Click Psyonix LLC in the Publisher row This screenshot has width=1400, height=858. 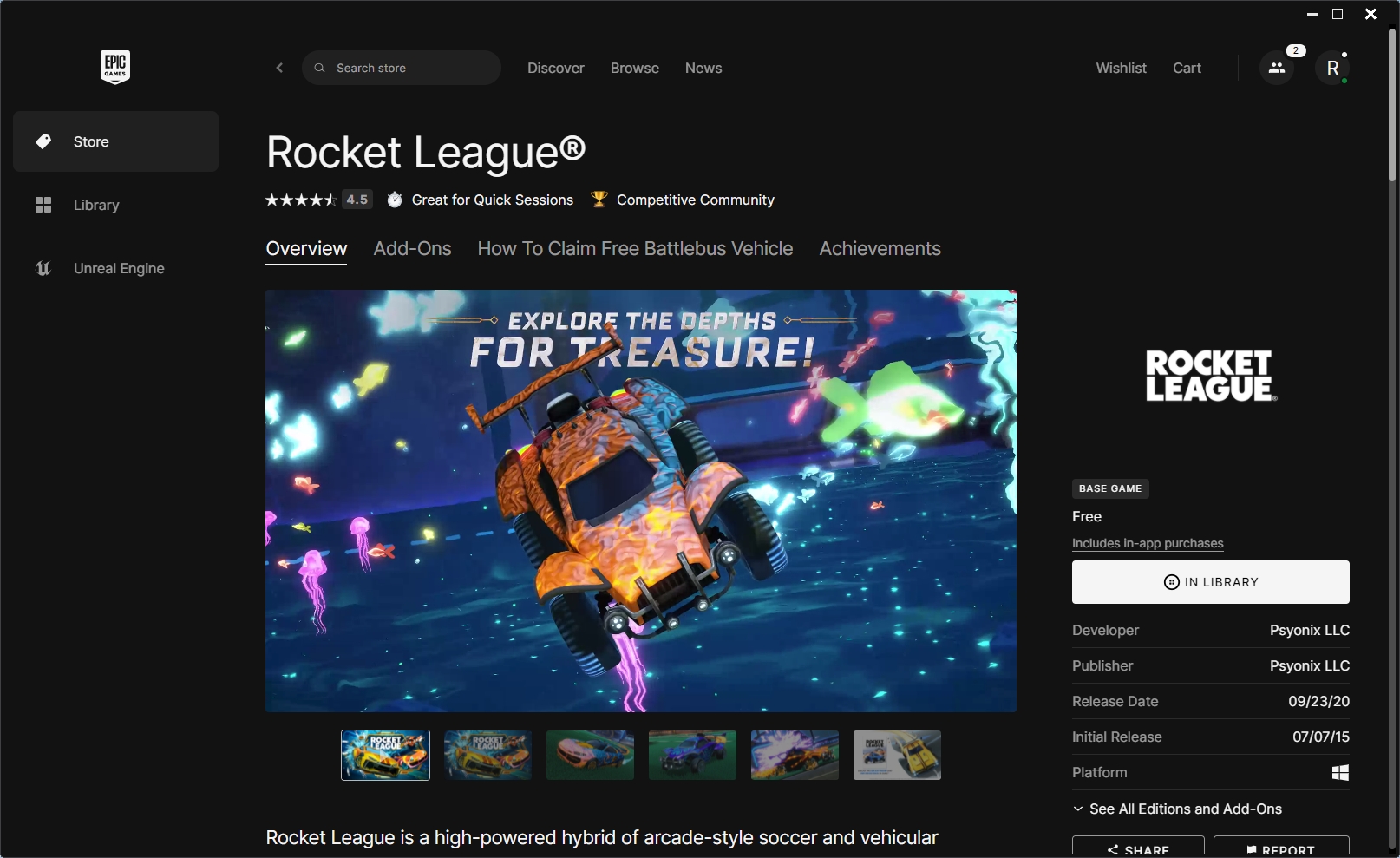[1309, 665]
